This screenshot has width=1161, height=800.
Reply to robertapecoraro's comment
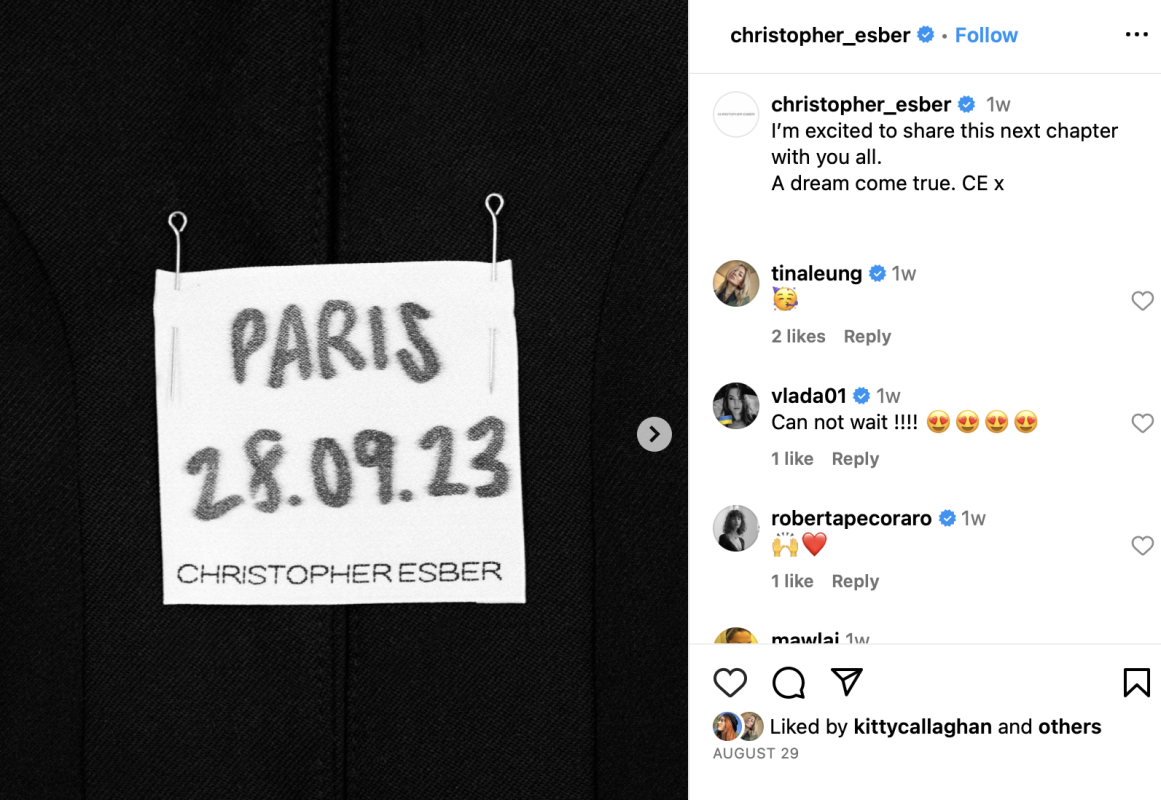click(854, 581)
